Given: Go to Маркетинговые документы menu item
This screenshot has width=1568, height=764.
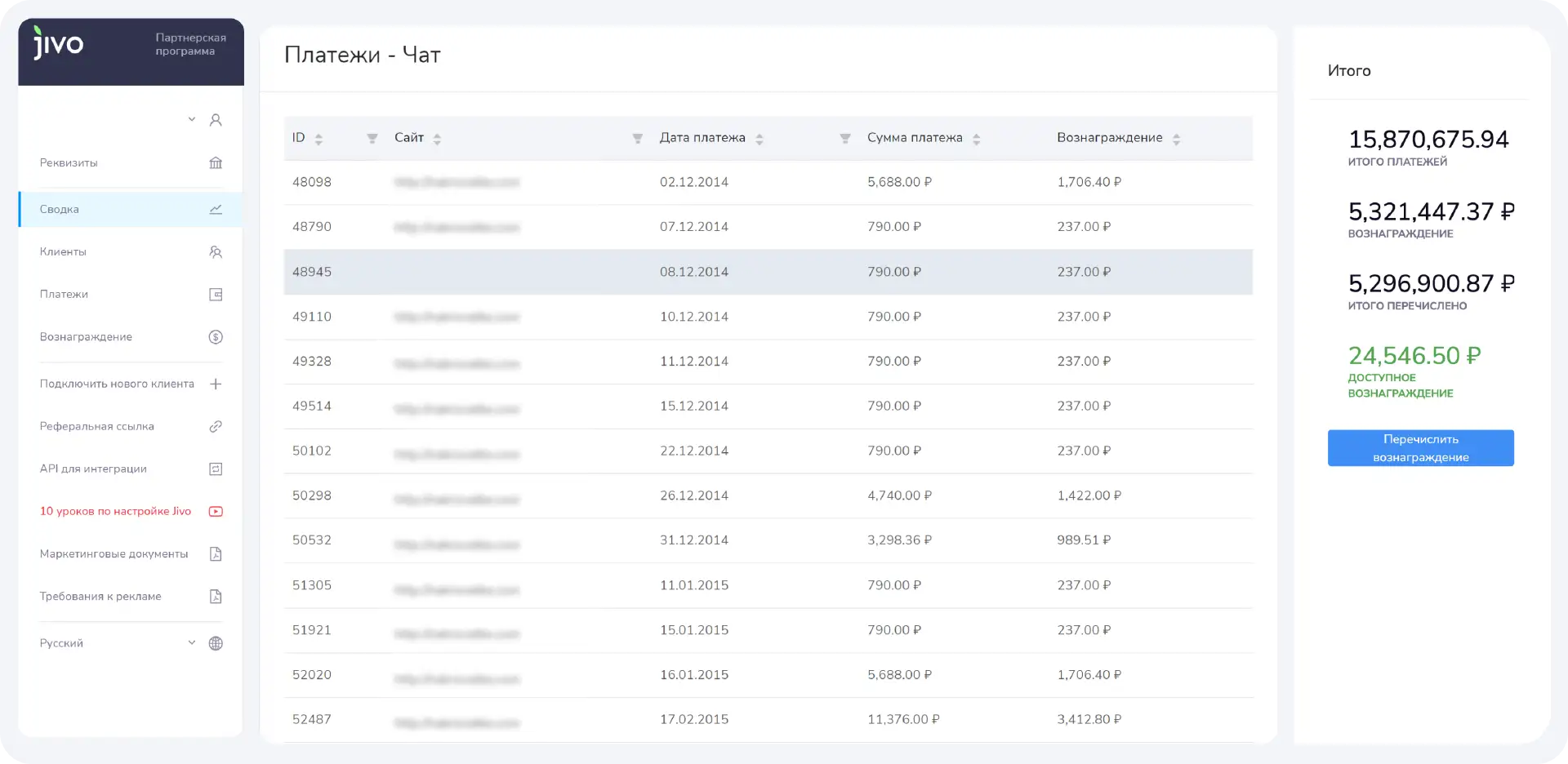Looking at the screenshot, I should pyautogui.click(x=114, y=554).
